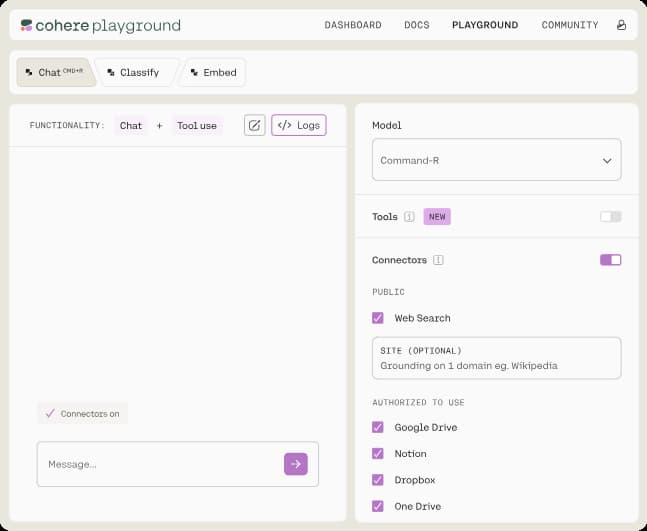Open the Logs code view

pyautogui.click(x=299, y=125)
